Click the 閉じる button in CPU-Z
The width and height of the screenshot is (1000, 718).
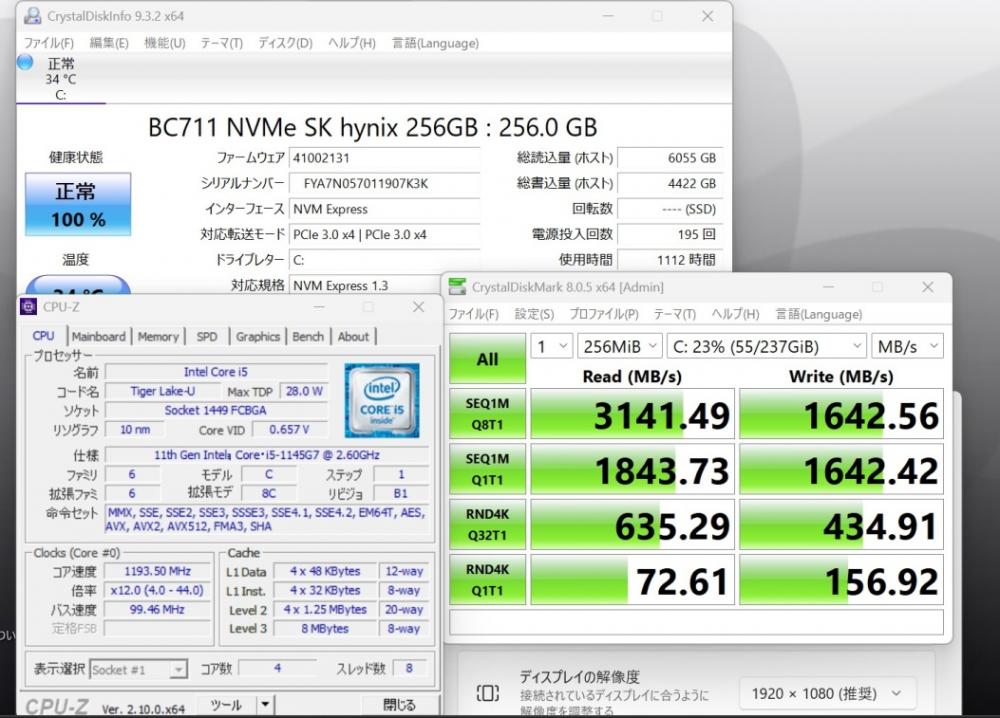pyautogui.click(x=399, y=705)
